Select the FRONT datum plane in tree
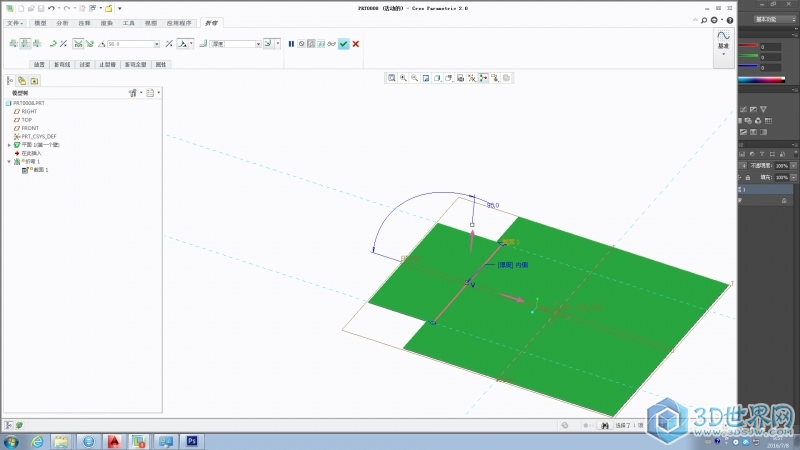This screenshot has width=800, height=450. pyautogui.click(x=30, y=128)
